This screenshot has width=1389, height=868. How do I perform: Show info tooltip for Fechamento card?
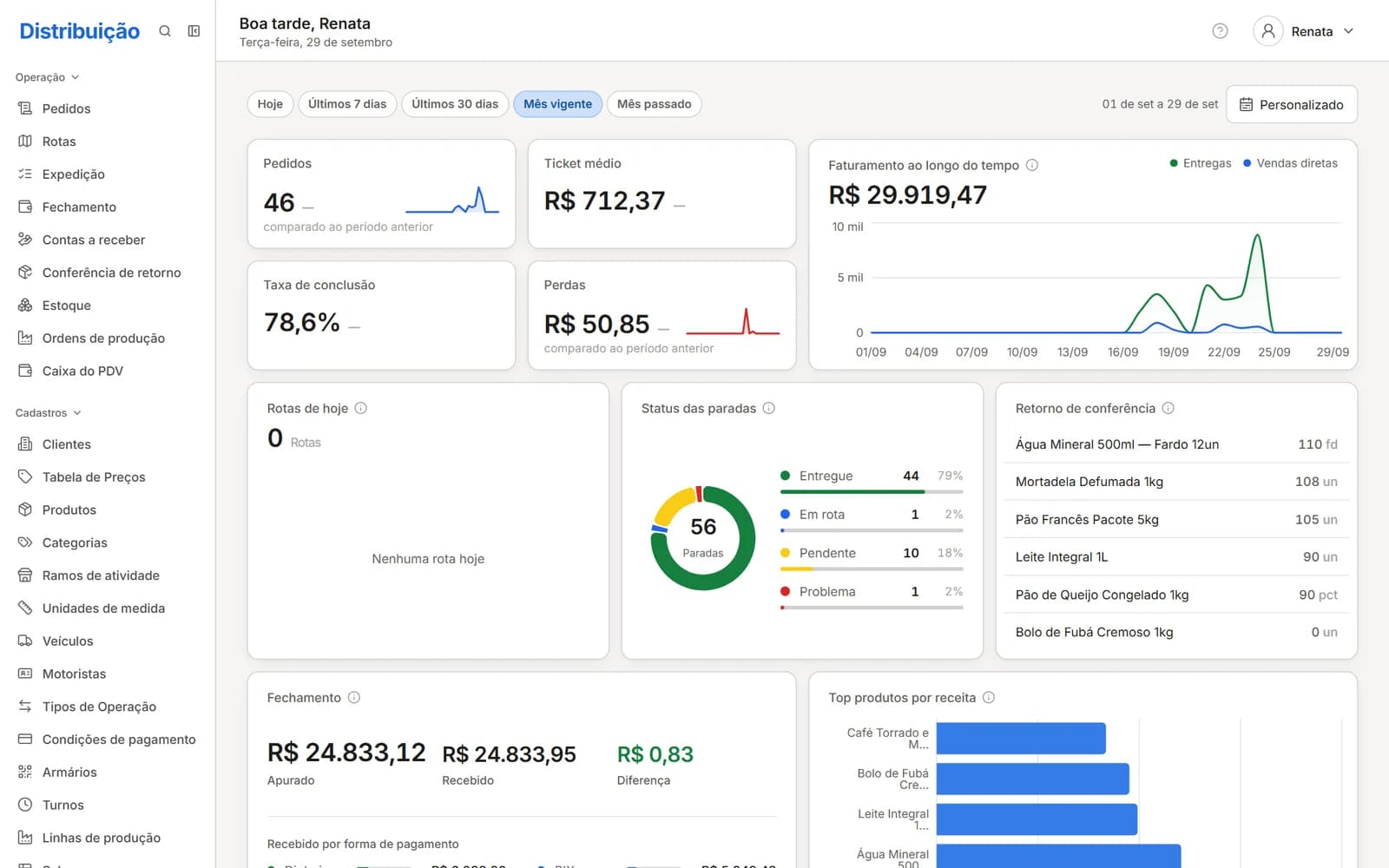coord(354,697)
